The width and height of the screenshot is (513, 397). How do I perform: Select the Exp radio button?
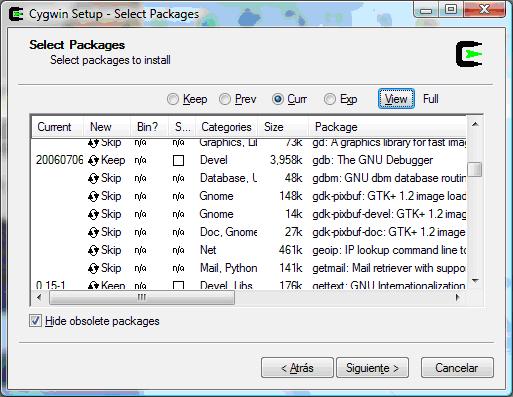pos(330,99)
